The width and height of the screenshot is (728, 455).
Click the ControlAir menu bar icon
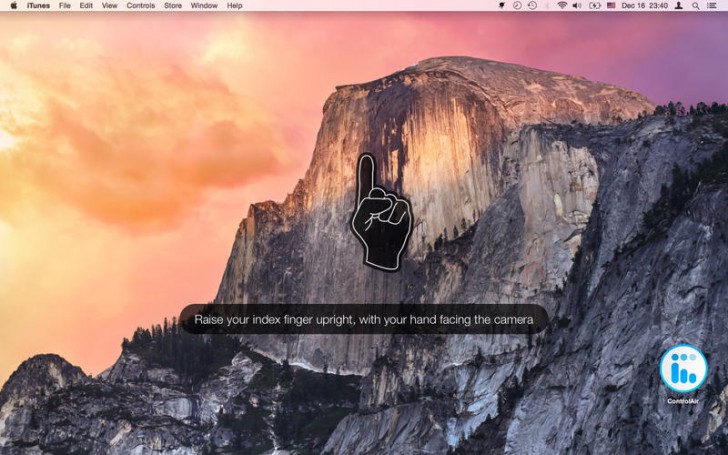click(x=501, y=6)
